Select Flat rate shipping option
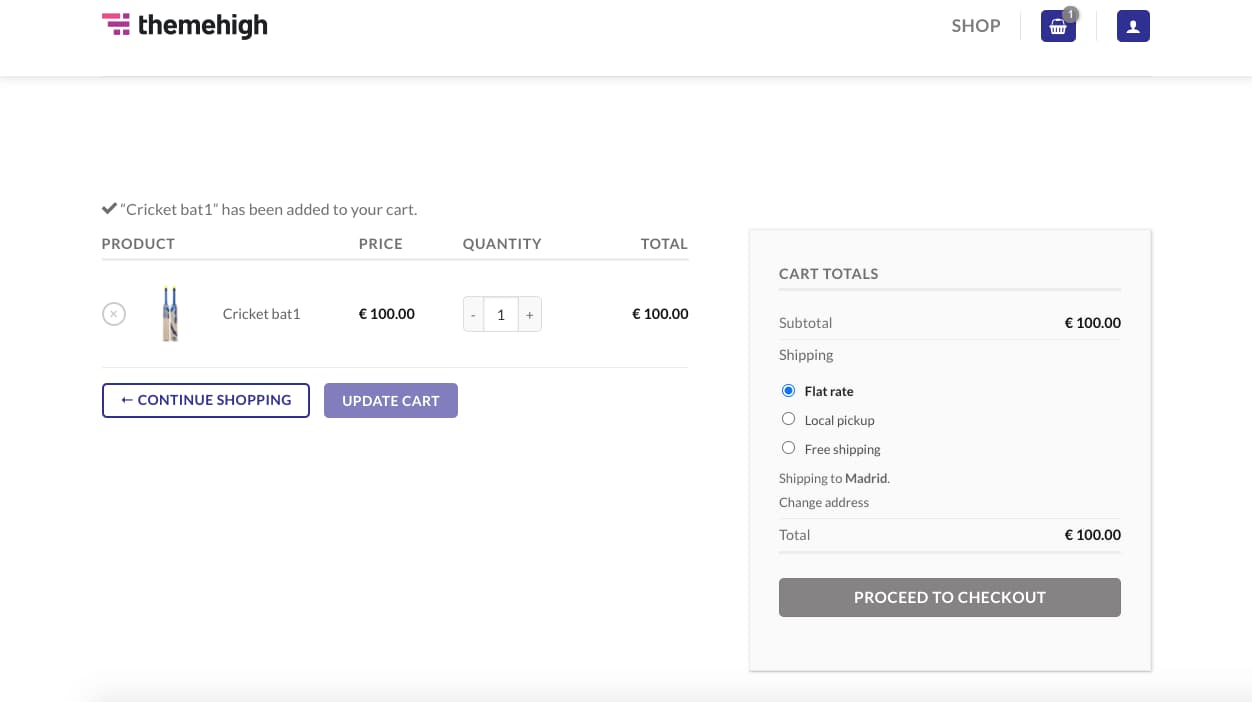Screen dimensions: 1252x702 [x=788, y=391]
